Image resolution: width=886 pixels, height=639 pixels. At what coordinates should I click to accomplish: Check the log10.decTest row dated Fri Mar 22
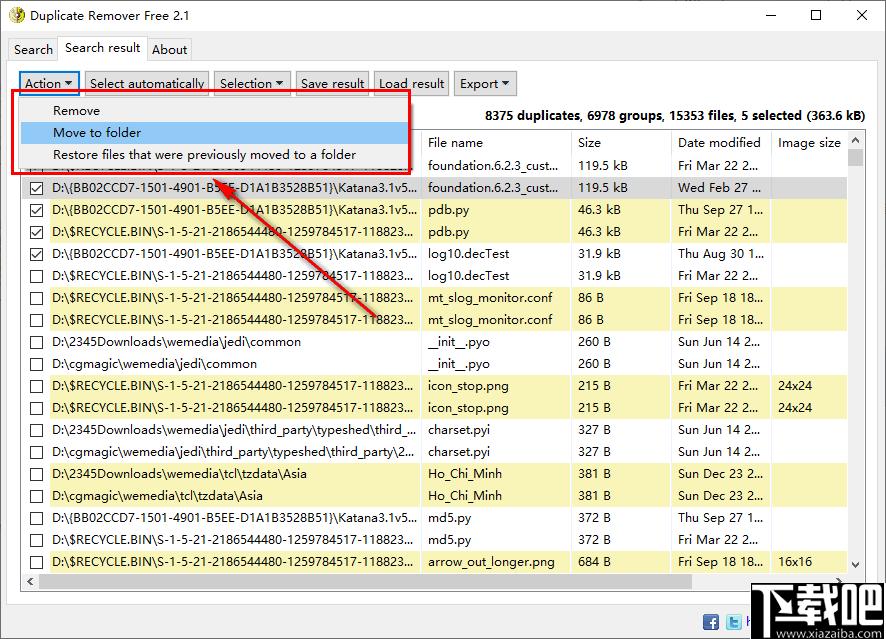(x=36, y=276)
